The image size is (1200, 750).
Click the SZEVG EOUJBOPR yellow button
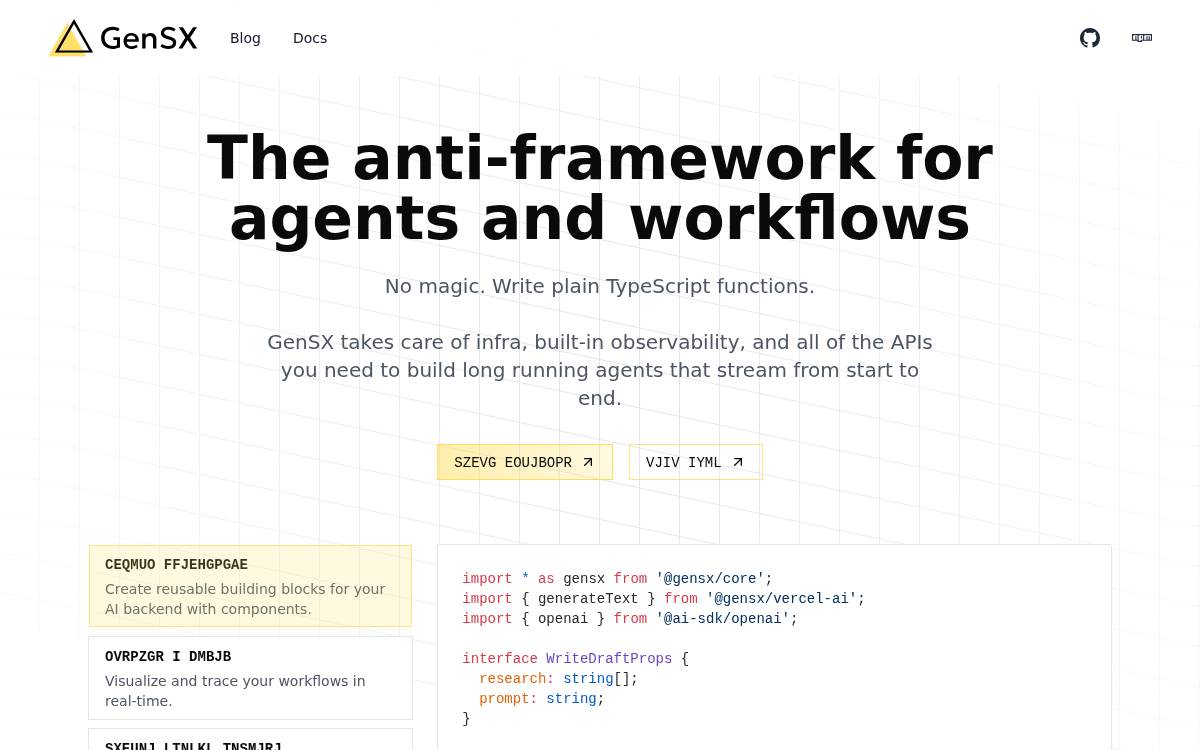pyautogui.click(x=525, y=462)
